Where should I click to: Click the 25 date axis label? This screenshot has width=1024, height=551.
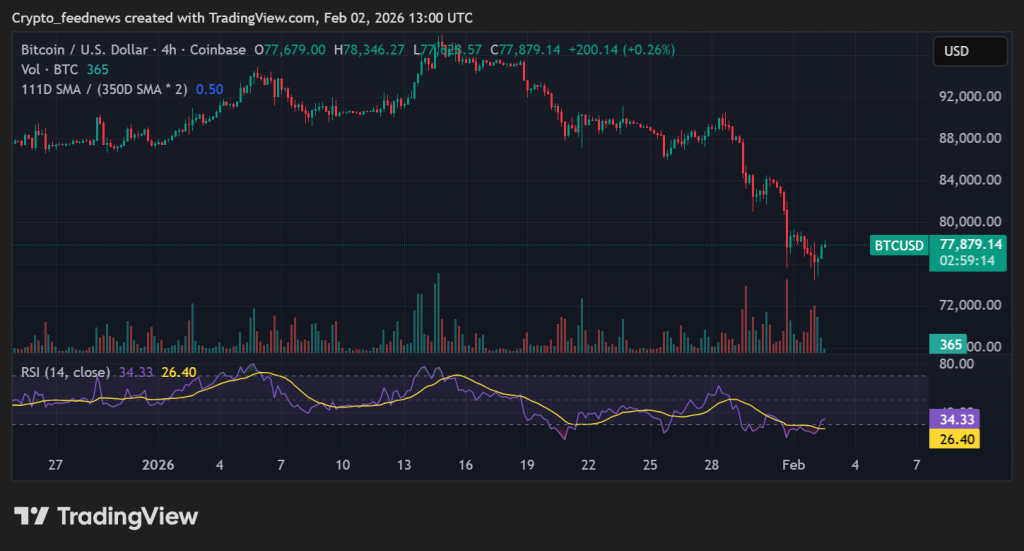(x=650, y=465)
